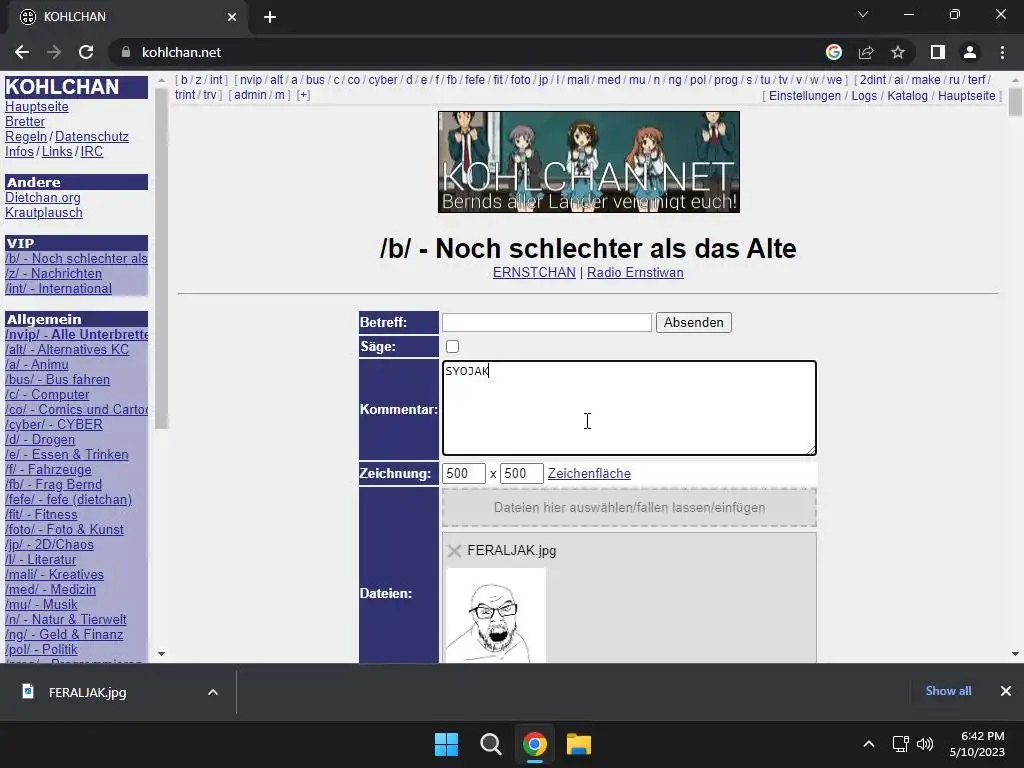Open Windows taskbar search

tap(490, 744)
